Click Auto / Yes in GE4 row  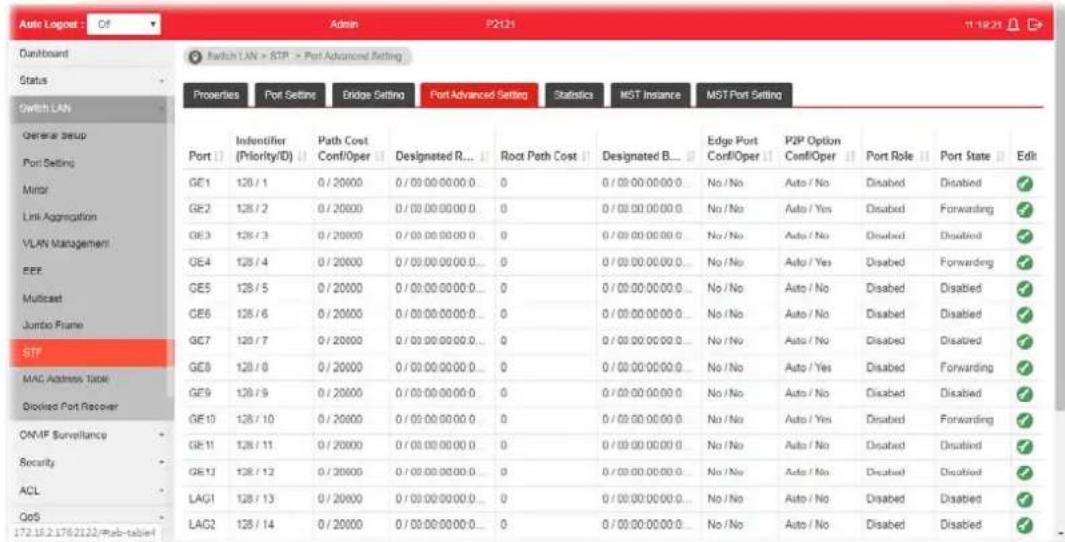click(808, 262)
